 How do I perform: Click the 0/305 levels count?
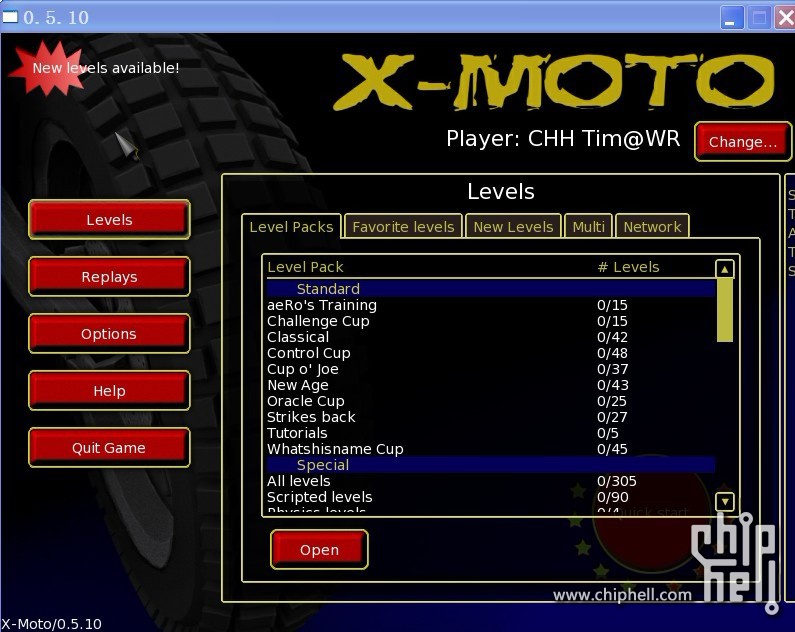click(617, 481)
